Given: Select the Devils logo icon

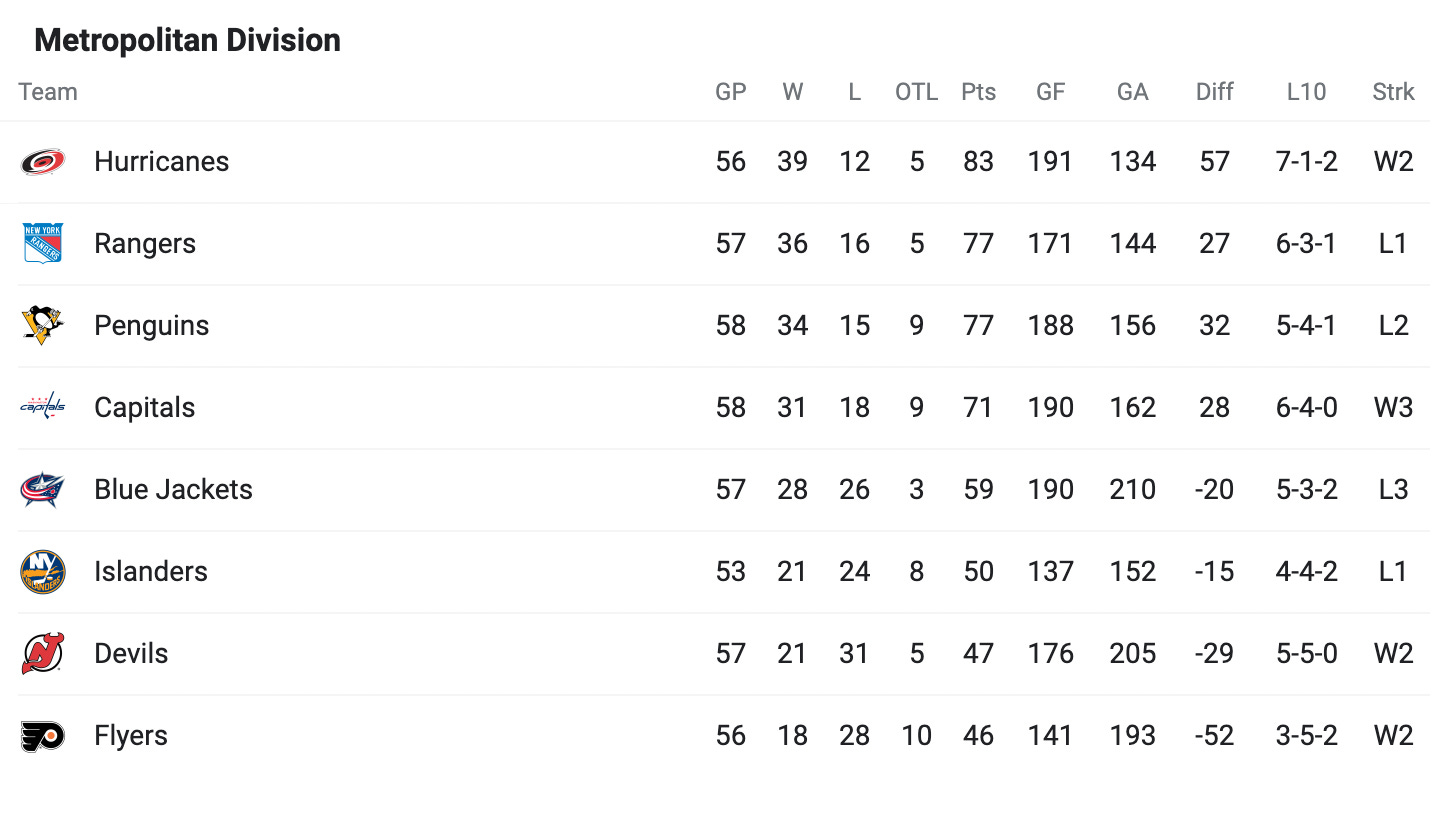Looking at the screenshot, I should [43, 654].
